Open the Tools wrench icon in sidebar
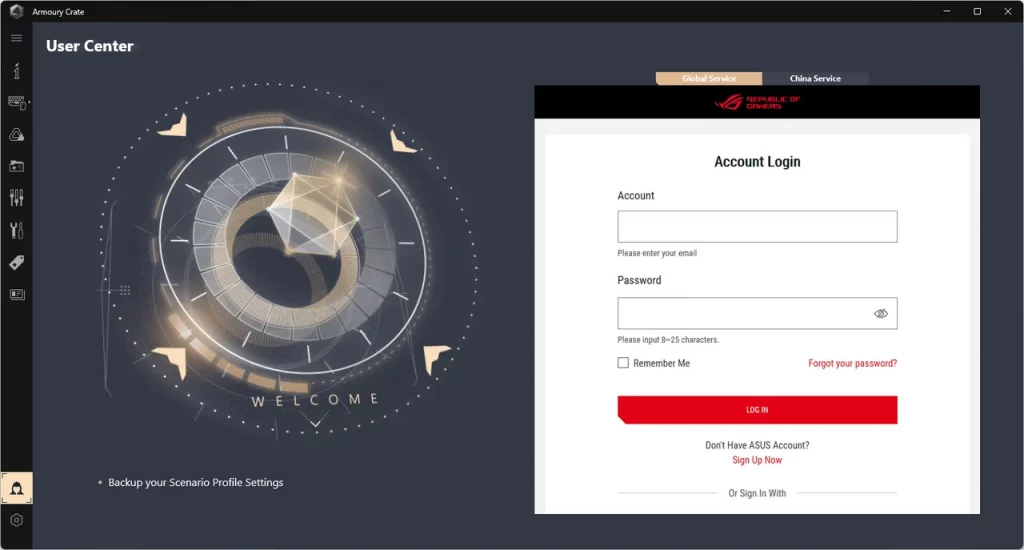 [x=16, y=230]
